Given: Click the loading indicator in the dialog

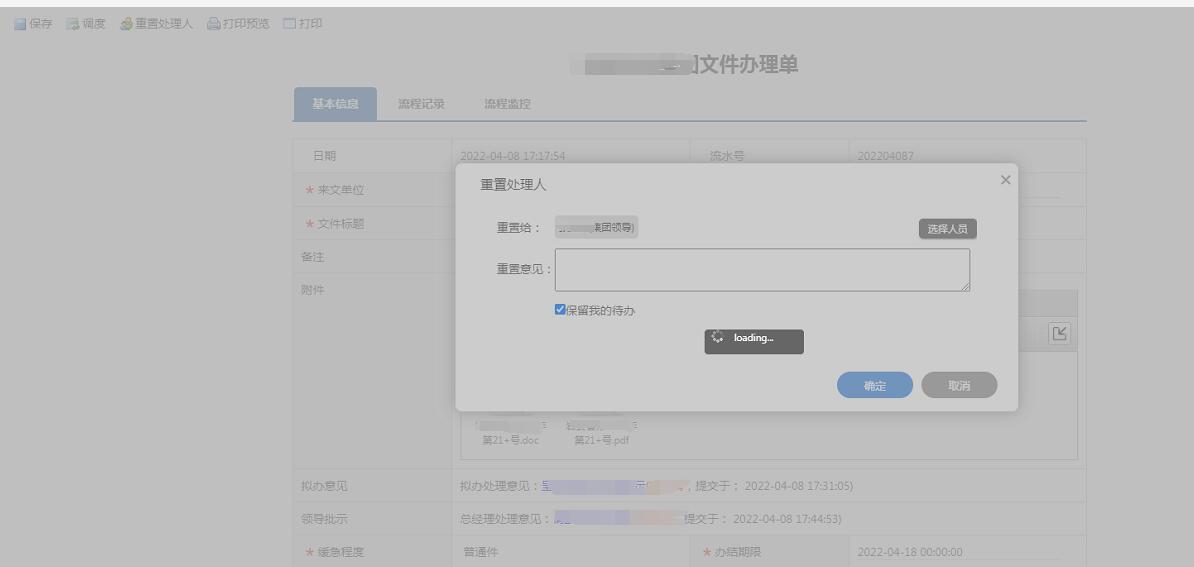Looking at the screenshot, I should pos(754,341).
